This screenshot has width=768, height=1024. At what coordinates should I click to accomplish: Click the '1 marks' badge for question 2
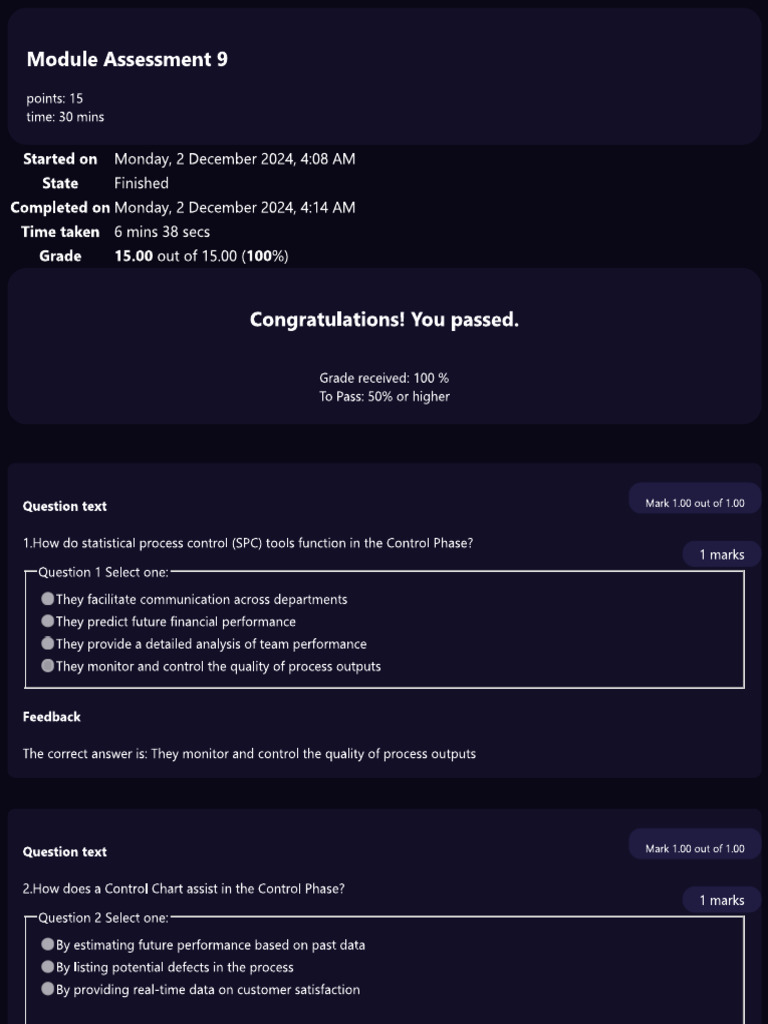pos(722,900)
